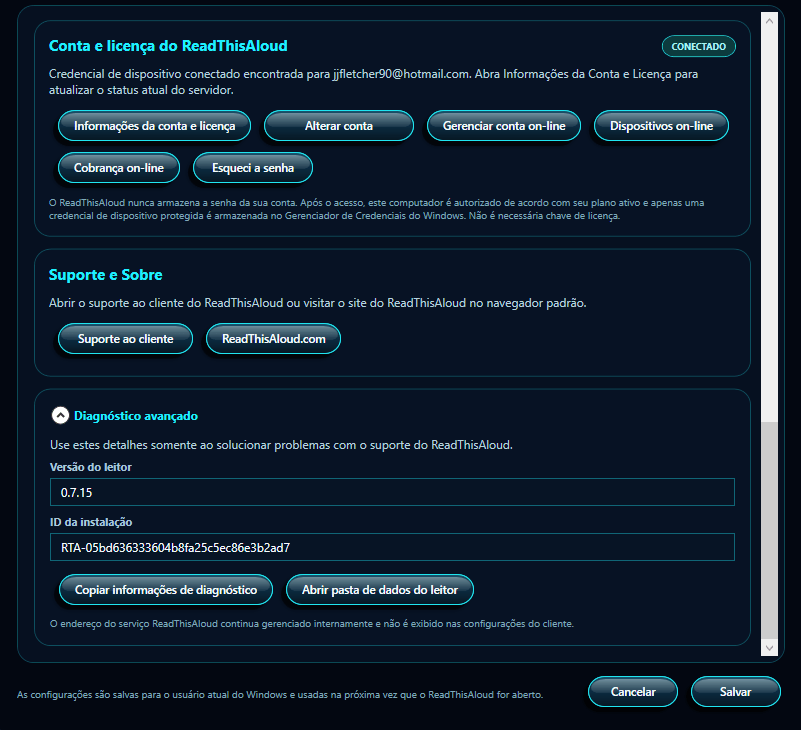Click Esqueci a senha button
801x730 pixels.
point(253,168)
